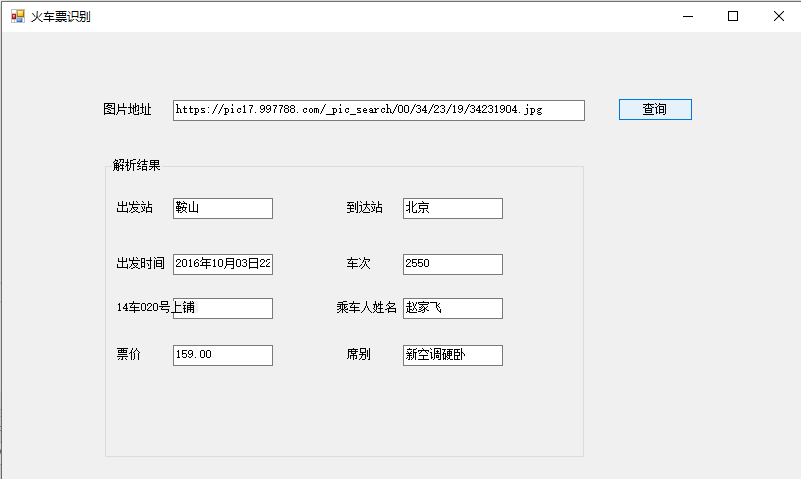Click the 14车020号 seat label

(144, 308)
